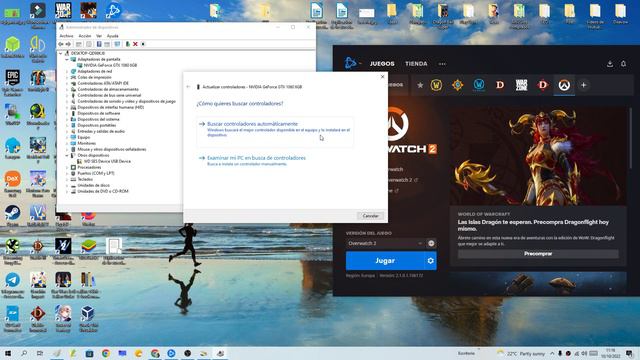
Task: Select the WoW Classic game icon
Action: coord(479,85)
